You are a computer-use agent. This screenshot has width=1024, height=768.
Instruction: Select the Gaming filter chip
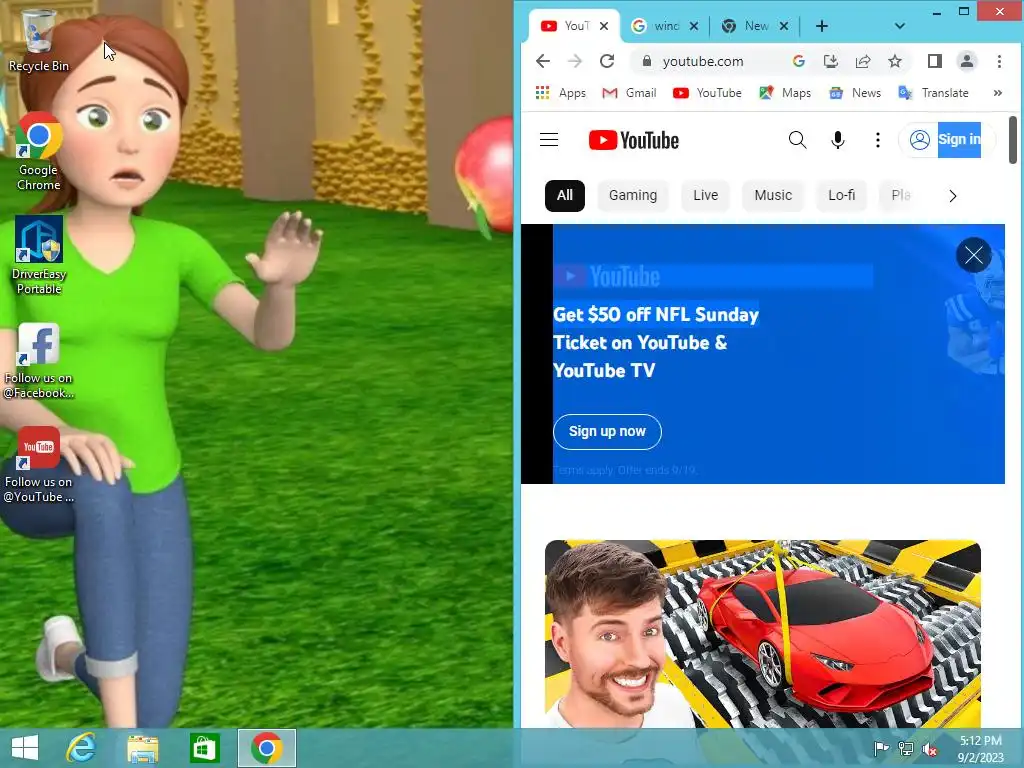point(633,195)
